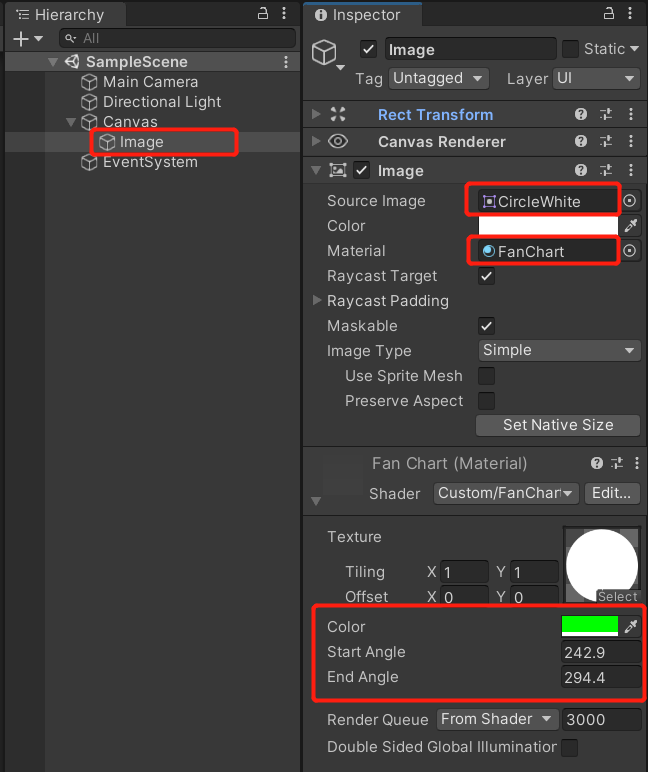Toggle the Maskable checkbox
The height and width of the screenshot is (772, 648).
[487, 326]
